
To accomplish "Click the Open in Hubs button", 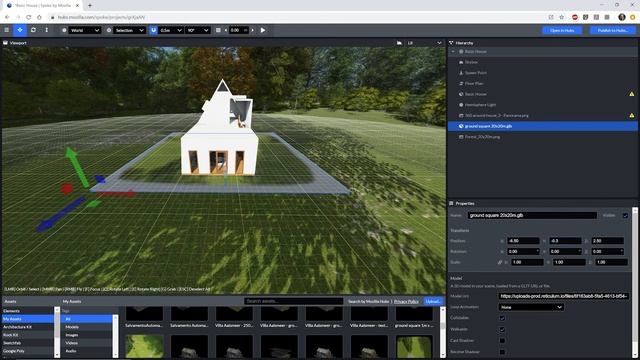I will click(x=562, y=30).
